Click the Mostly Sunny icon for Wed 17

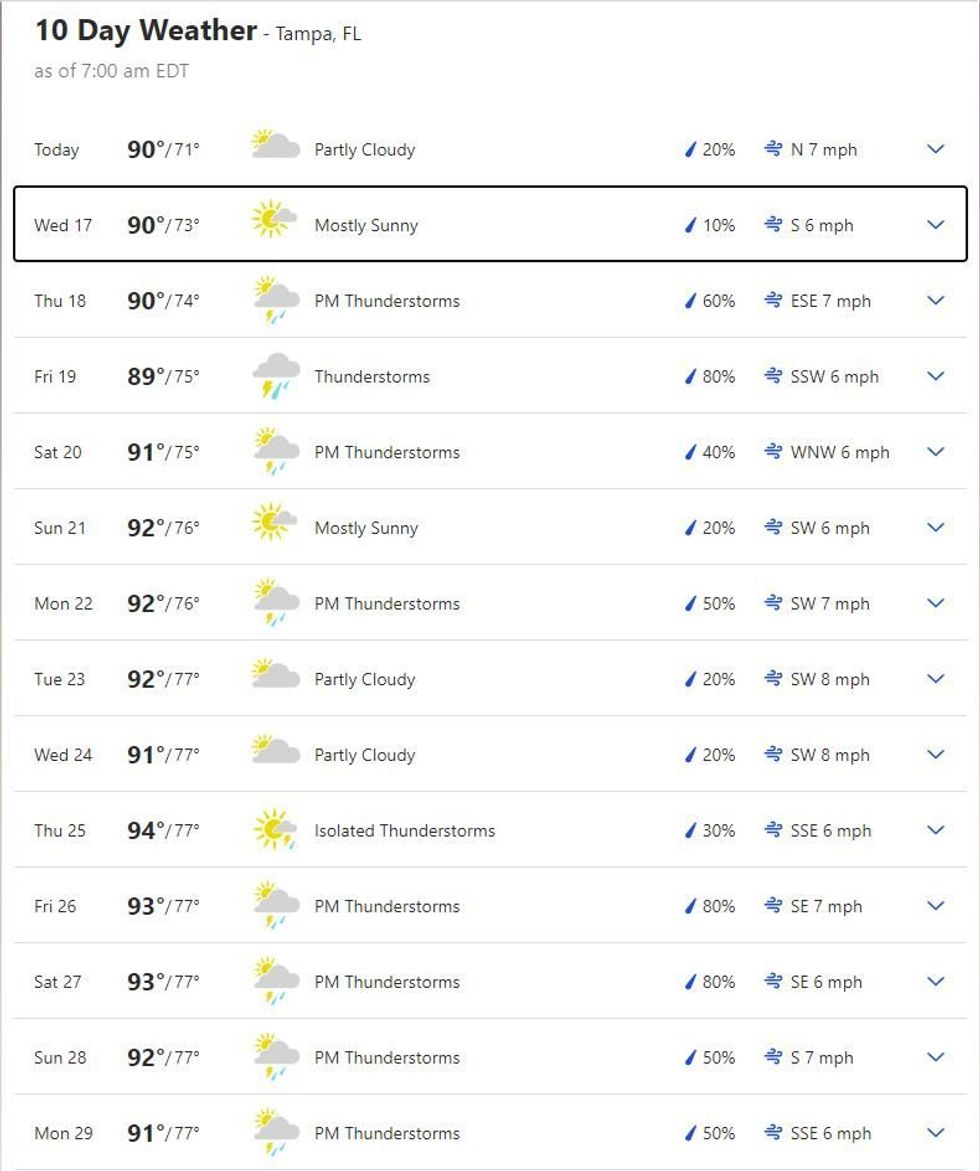(274, 221)
